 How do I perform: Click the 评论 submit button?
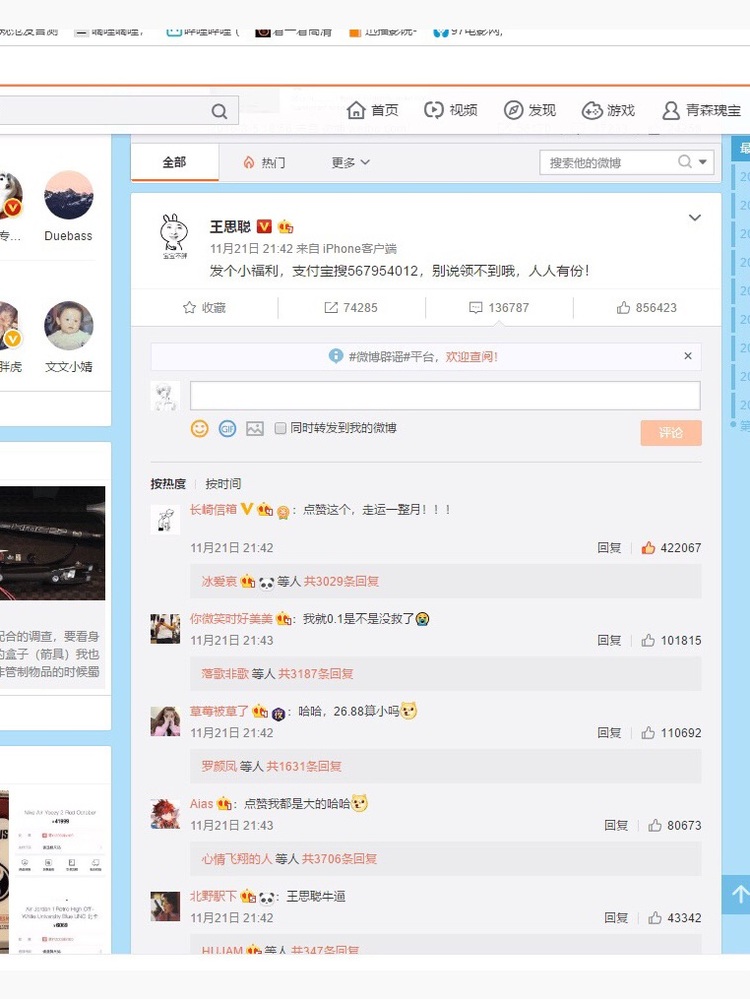click(x=671, y=433)
